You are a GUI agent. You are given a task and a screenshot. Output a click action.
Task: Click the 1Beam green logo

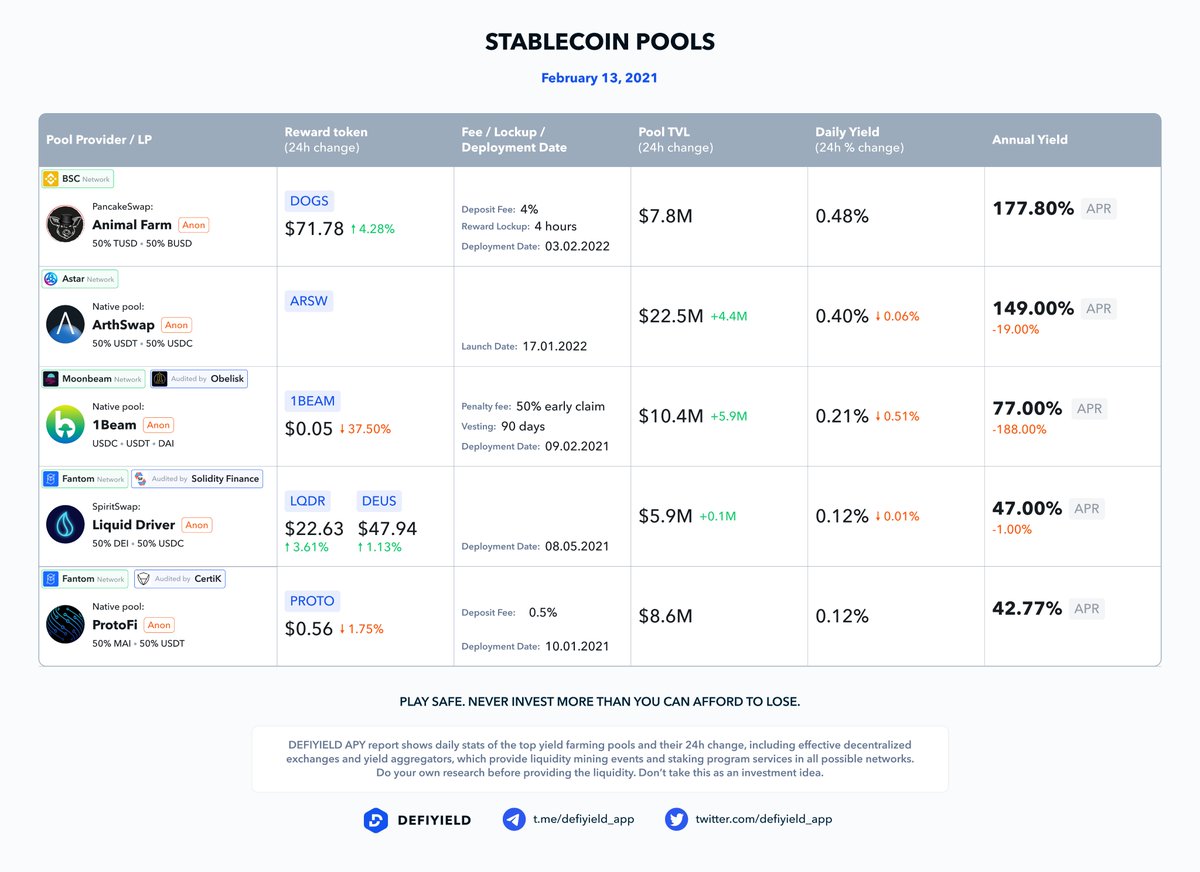(66, 424)
